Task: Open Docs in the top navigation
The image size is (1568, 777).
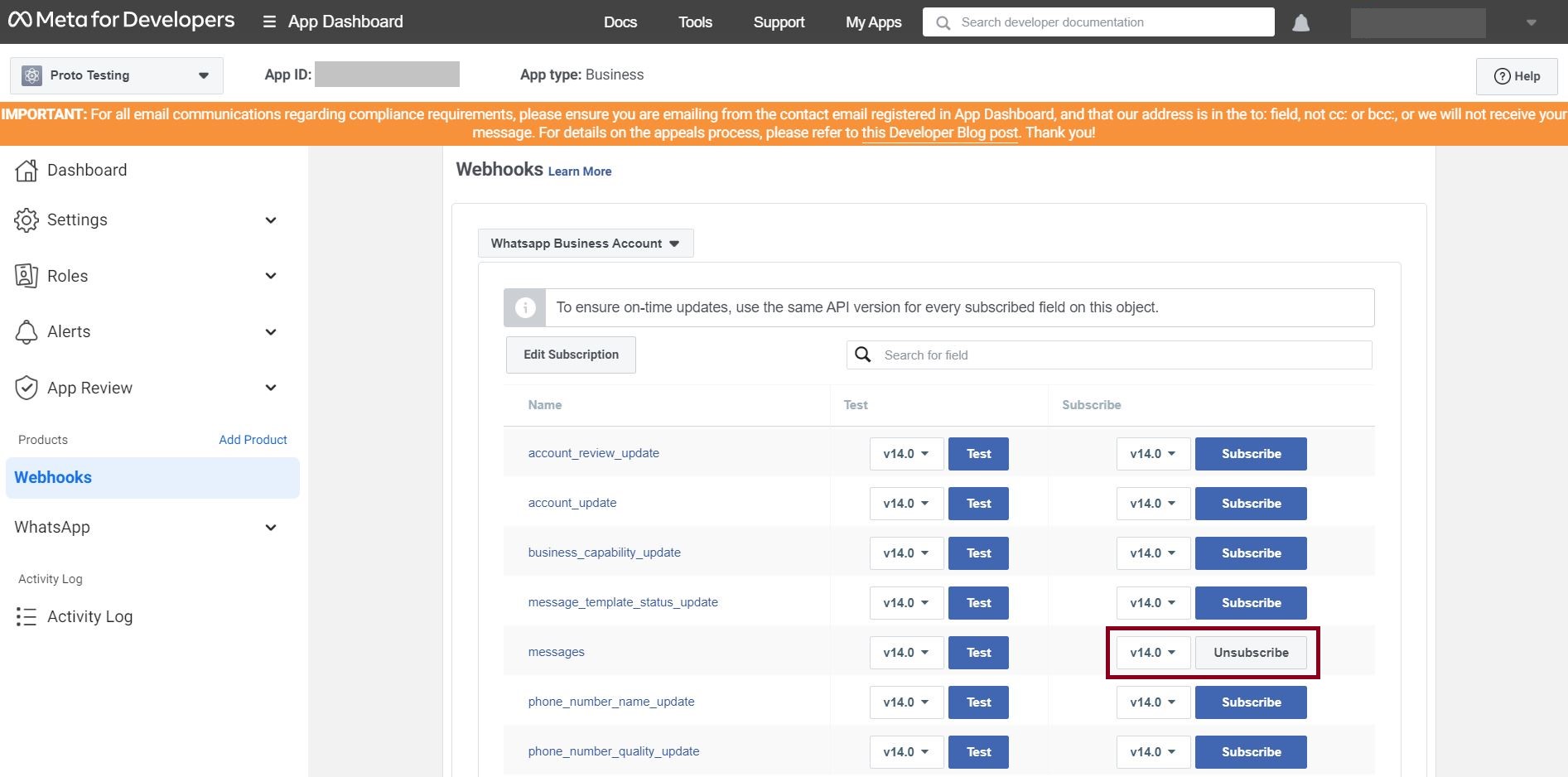Action: click(620, 22)
